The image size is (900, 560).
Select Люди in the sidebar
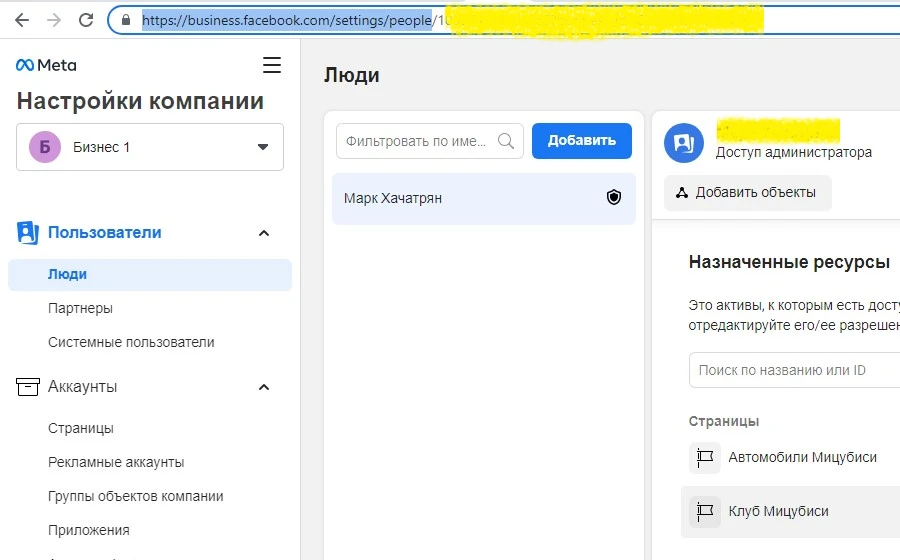point(150,275)
